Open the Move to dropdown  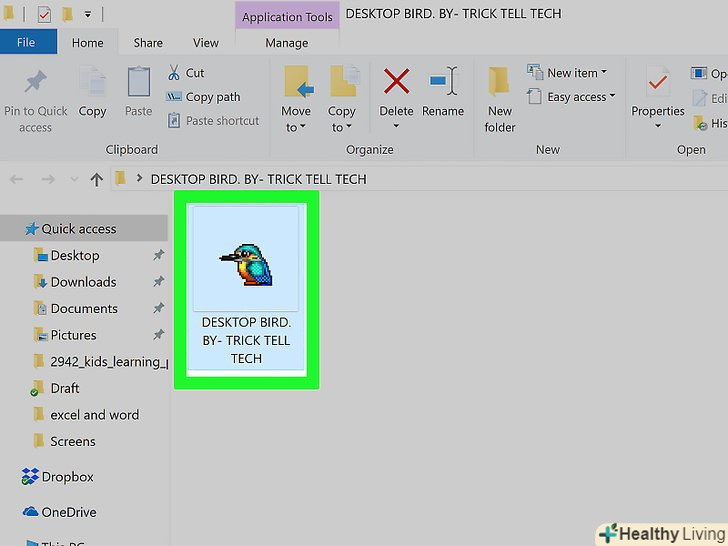click(x=296, y=119)
